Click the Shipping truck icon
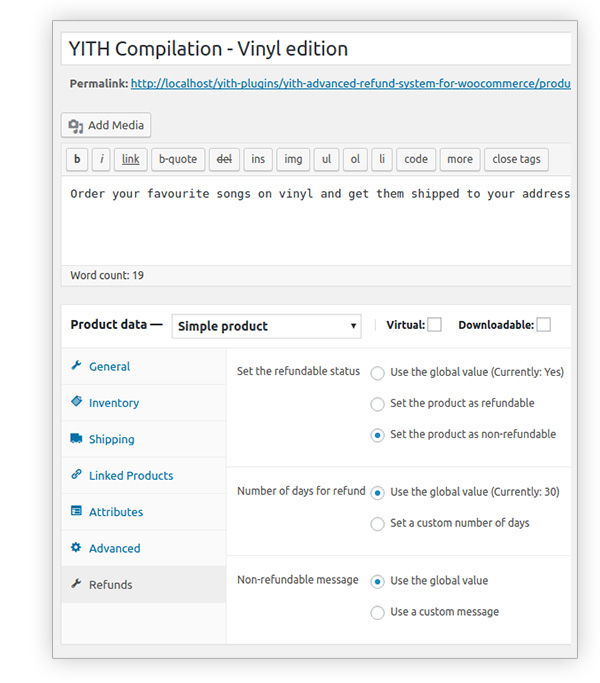Screen dimensions: 600x683 76,439
